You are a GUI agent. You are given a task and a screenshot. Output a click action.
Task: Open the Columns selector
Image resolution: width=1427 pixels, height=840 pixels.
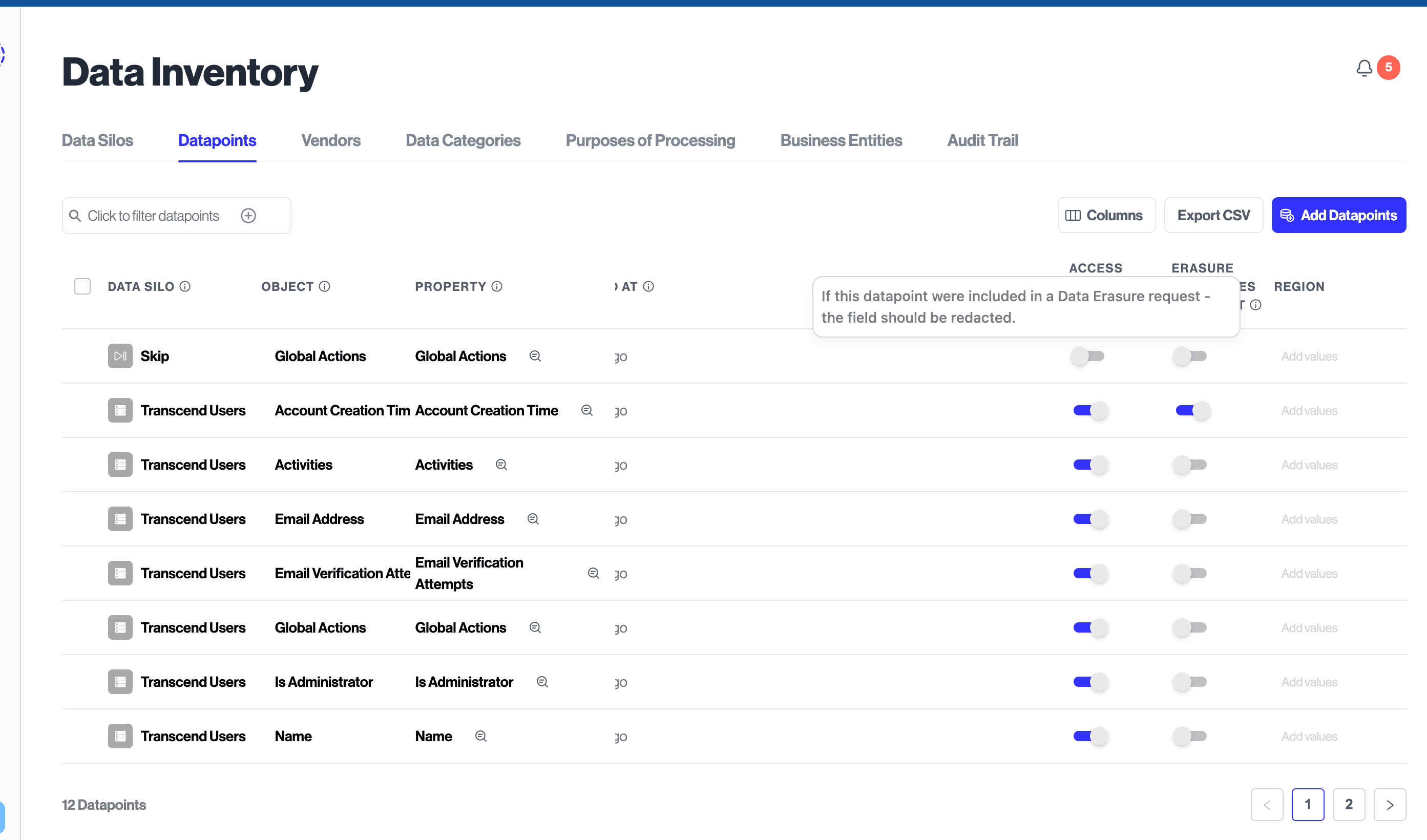point(1105,216)
